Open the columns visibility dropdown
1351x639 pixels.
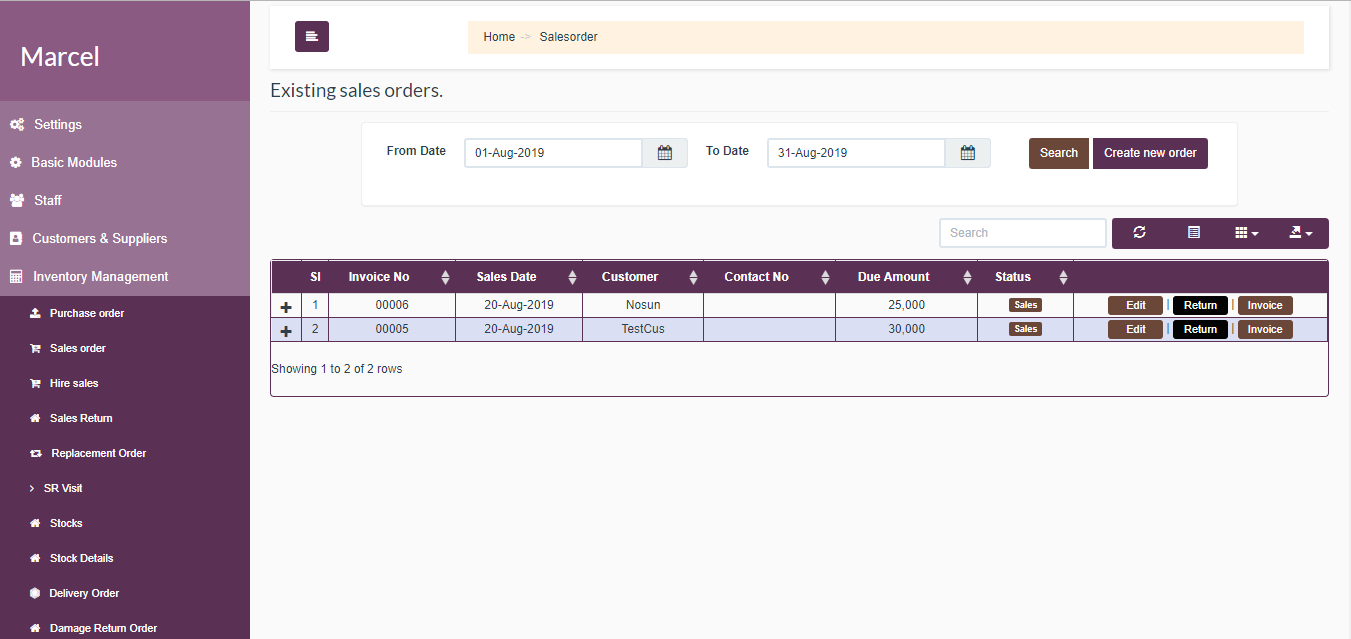[1246, 232]
